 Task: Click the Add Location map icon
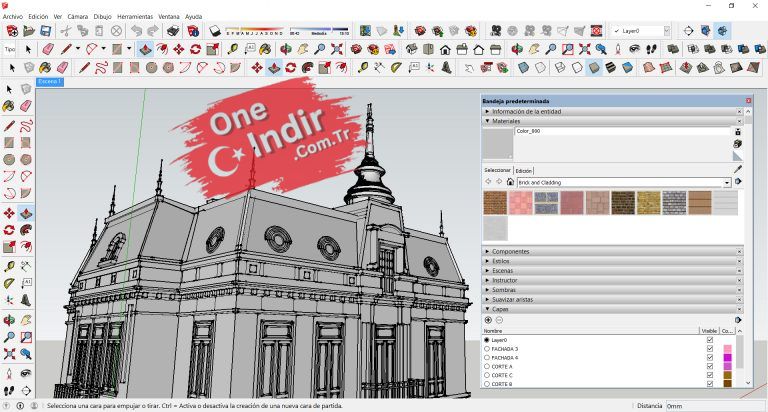(x=365, y=31)
